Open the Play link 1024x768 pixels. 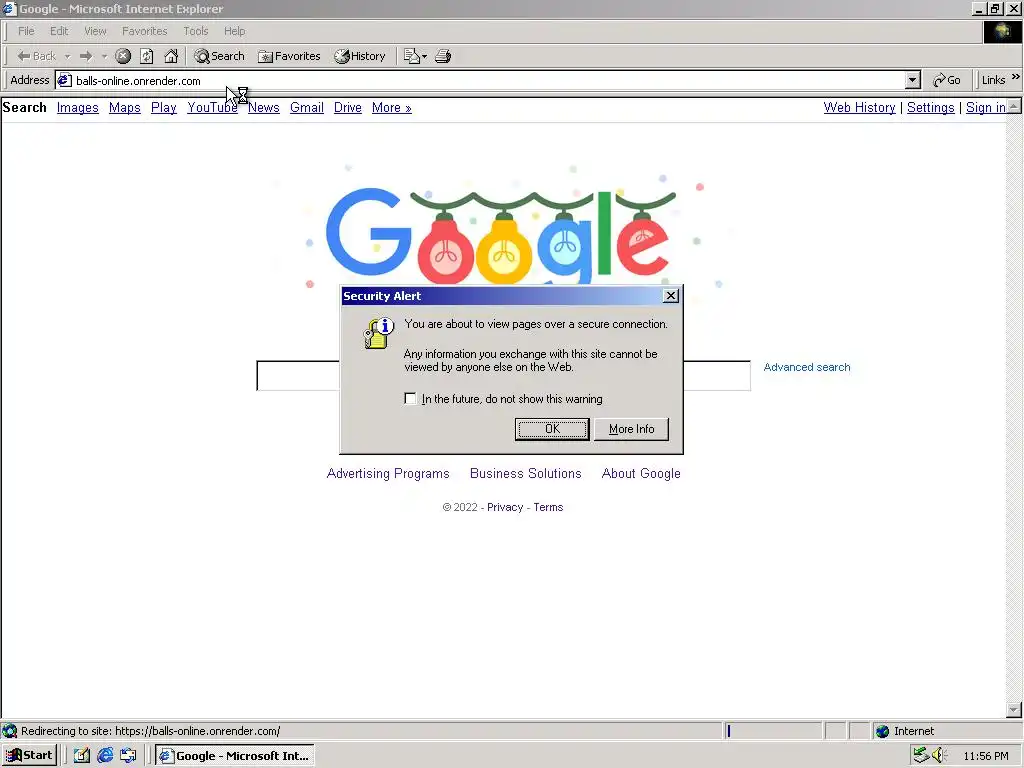[164, 108]
